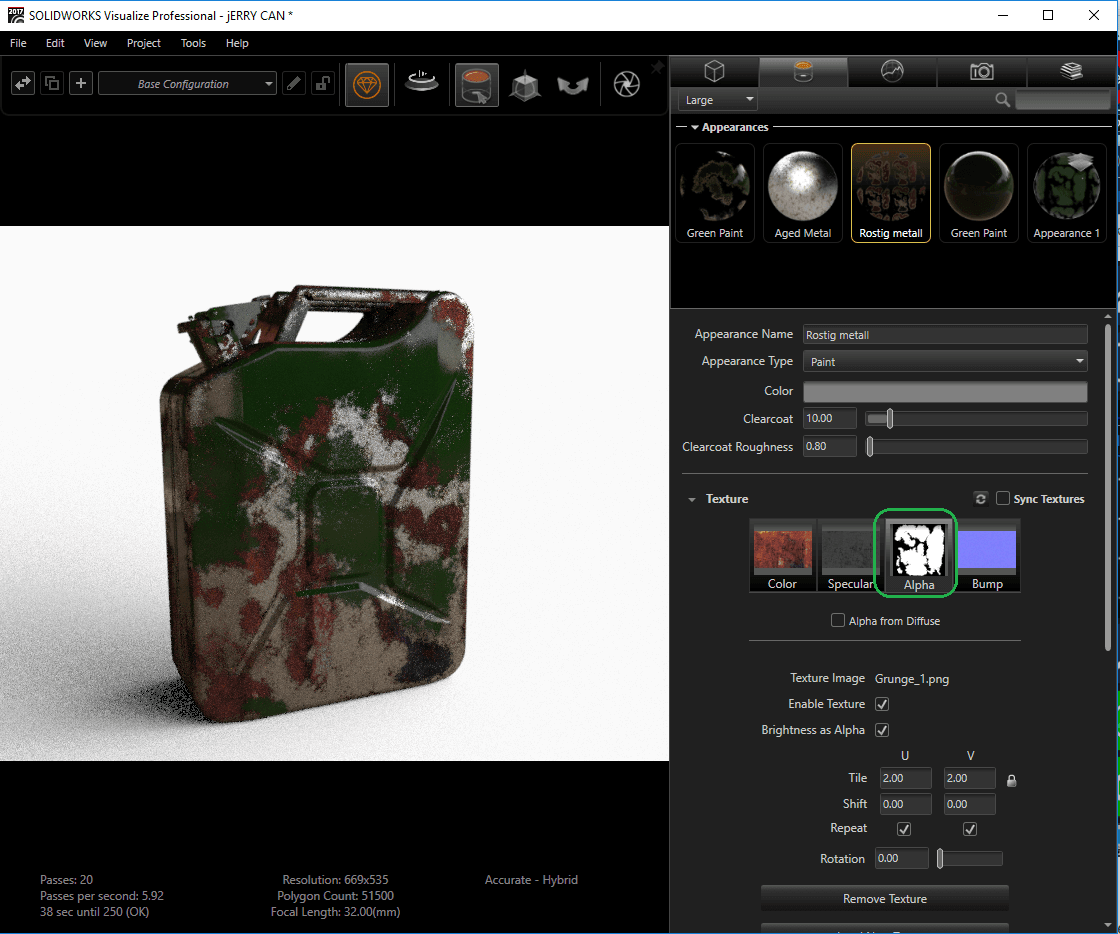Open the Appearance Type dropdown
The width and height of the screenshot is (1120, 934).
click(x=945, y=362)
